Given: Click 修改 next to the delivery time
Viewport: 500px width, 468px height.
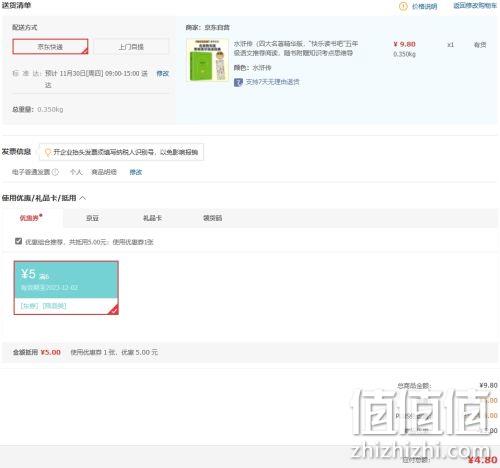Looking at the screenshot, I should point(163,73).
